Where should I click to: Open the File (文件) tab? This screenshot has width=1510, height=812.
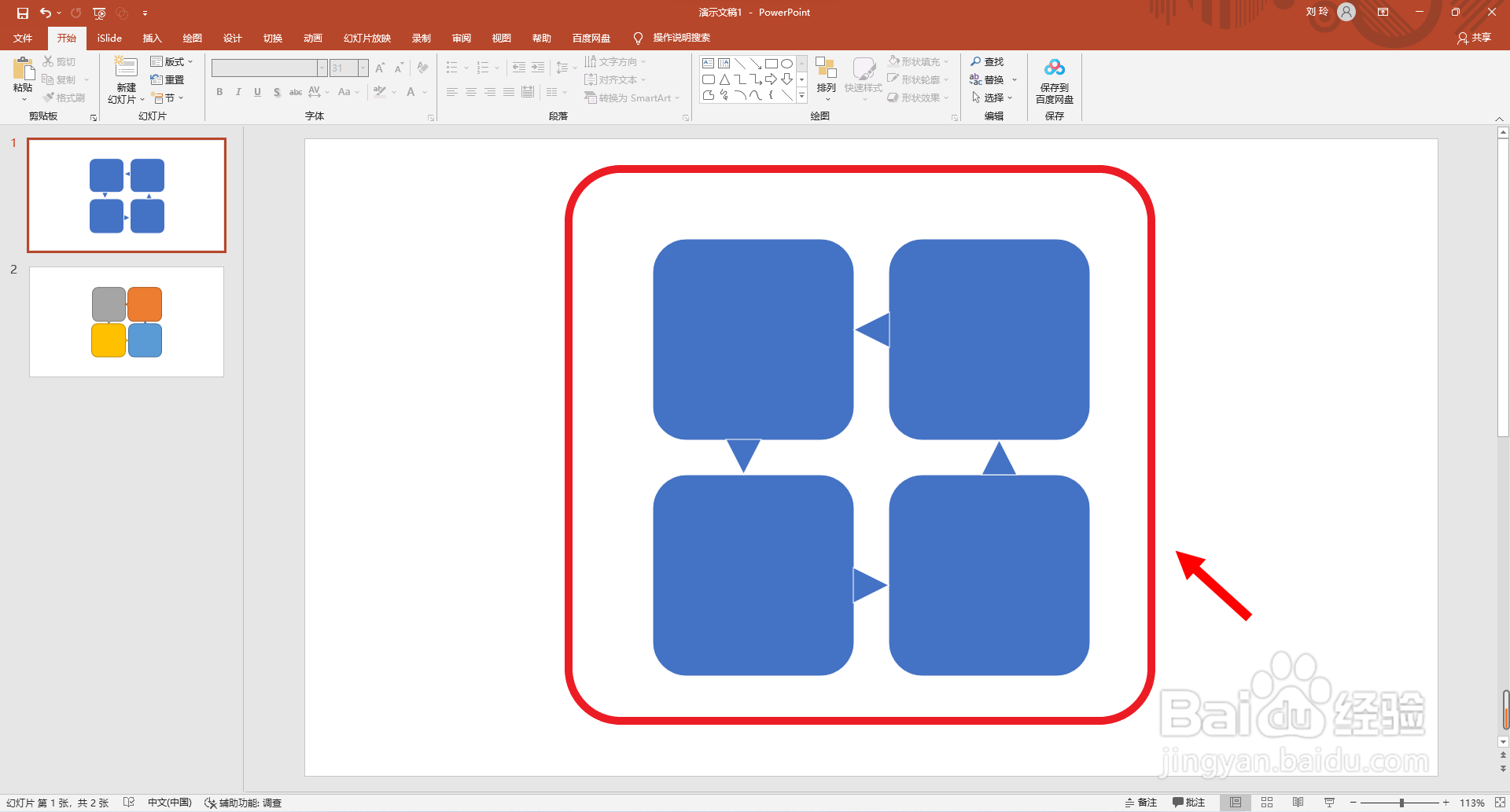point(23,38)
